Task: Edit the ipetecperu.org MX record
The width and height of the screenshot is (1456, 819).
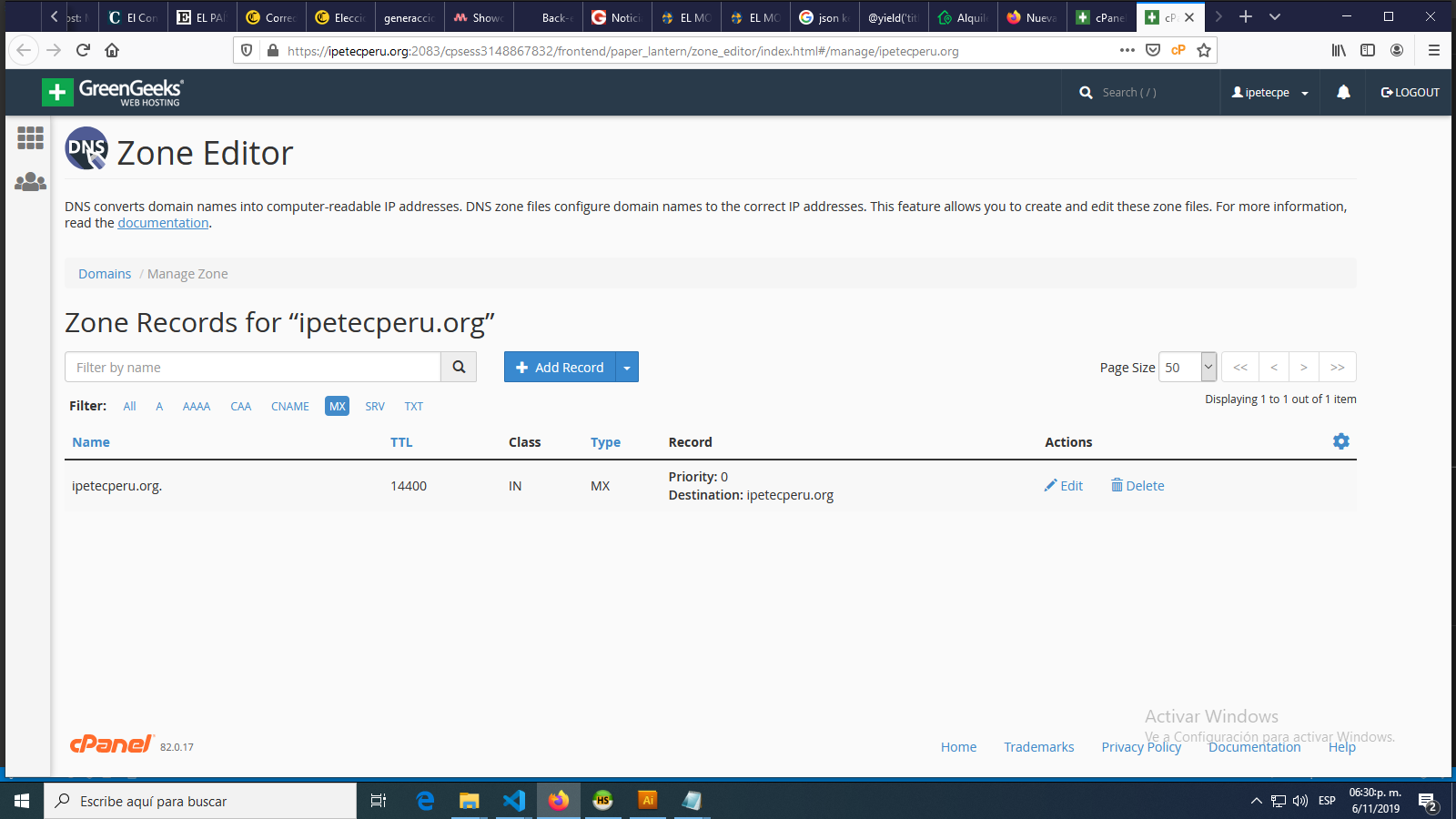Action: tap(1064, 486)
